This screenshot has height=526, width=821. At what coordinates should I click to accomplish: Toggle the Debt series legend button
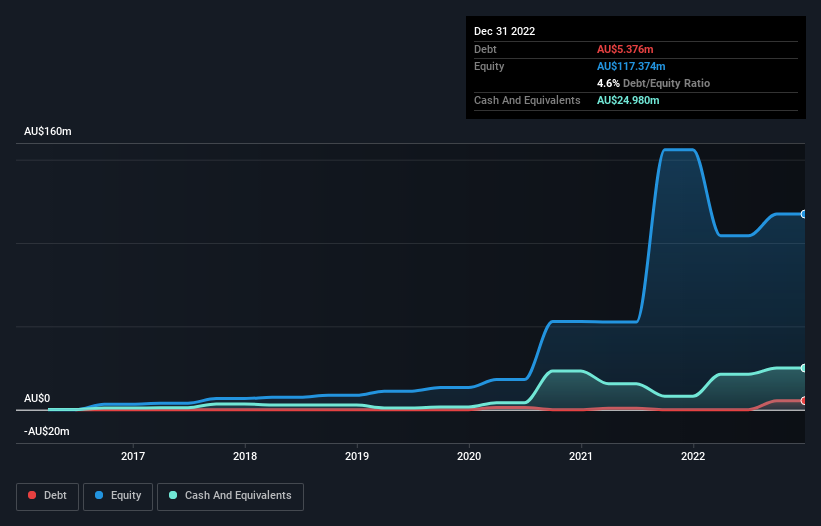click(x=47, y=496)
